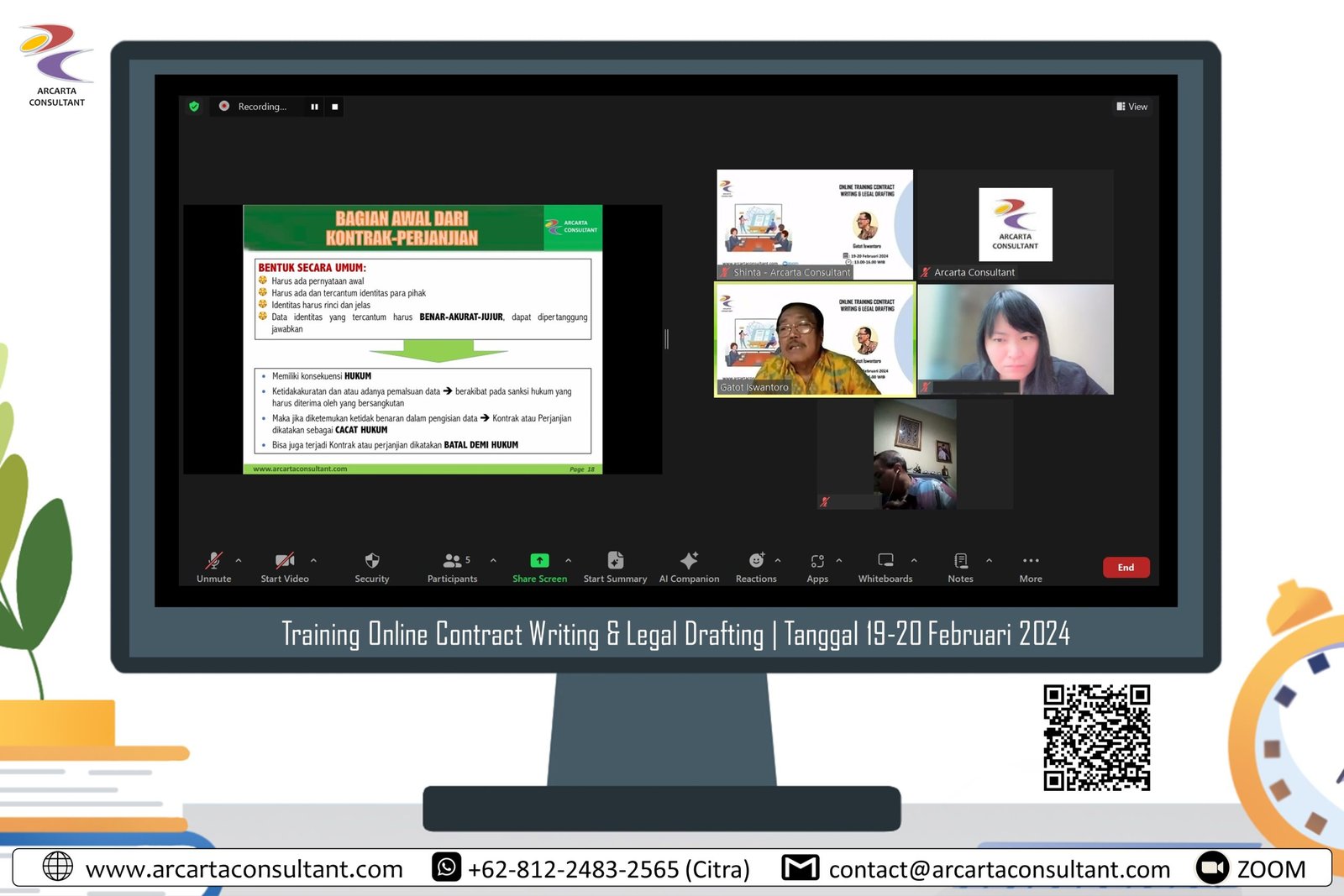Open the Participants panel
This screenshot has width=1344, height=896.
pos(453,561)
